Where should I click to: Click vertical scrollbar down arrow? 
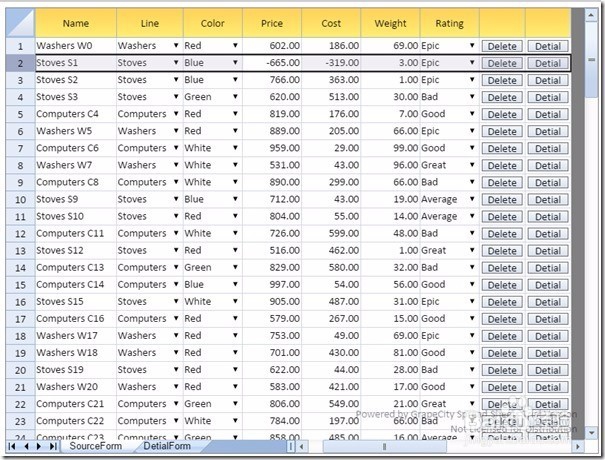point(591,432)
